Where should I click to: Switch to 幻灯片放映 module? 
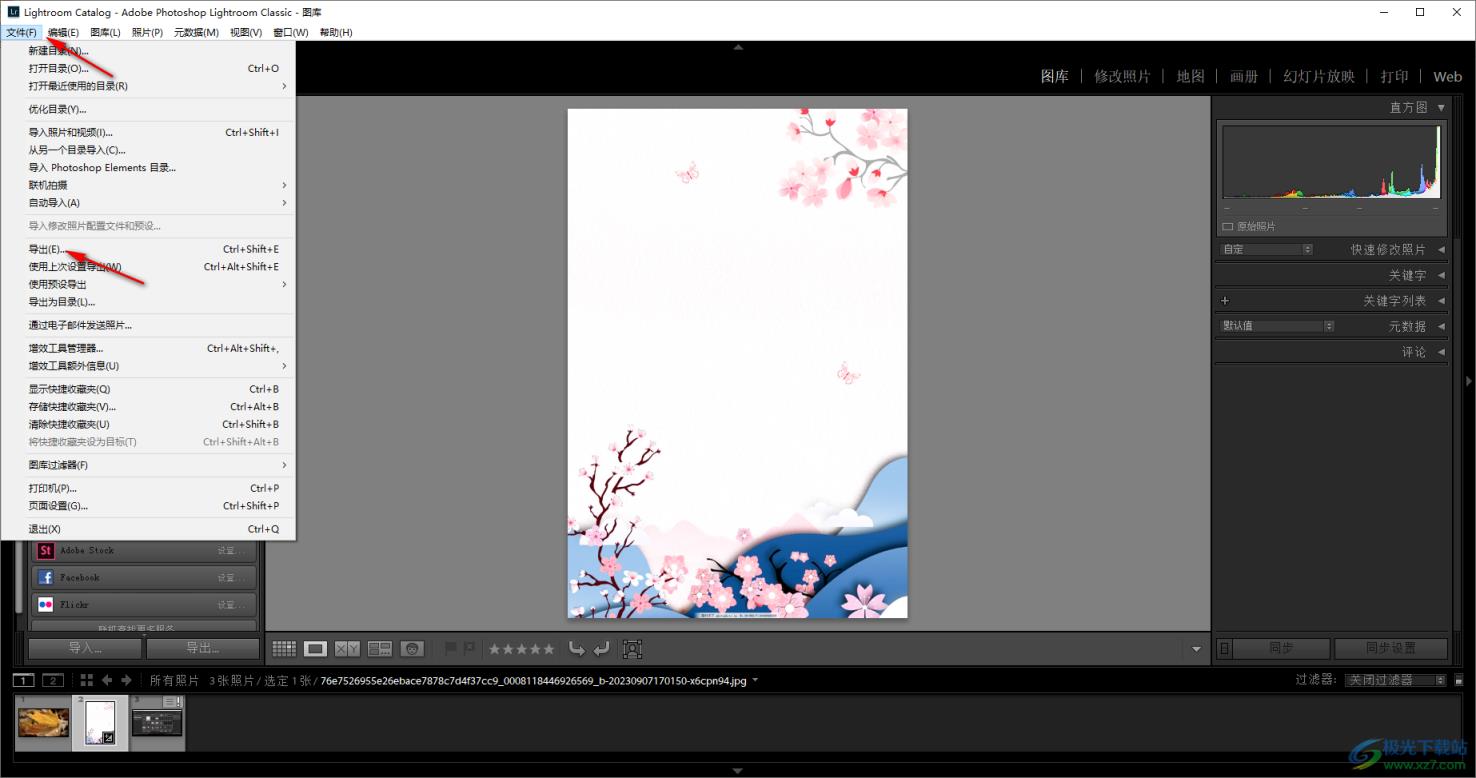(1318, 76)
